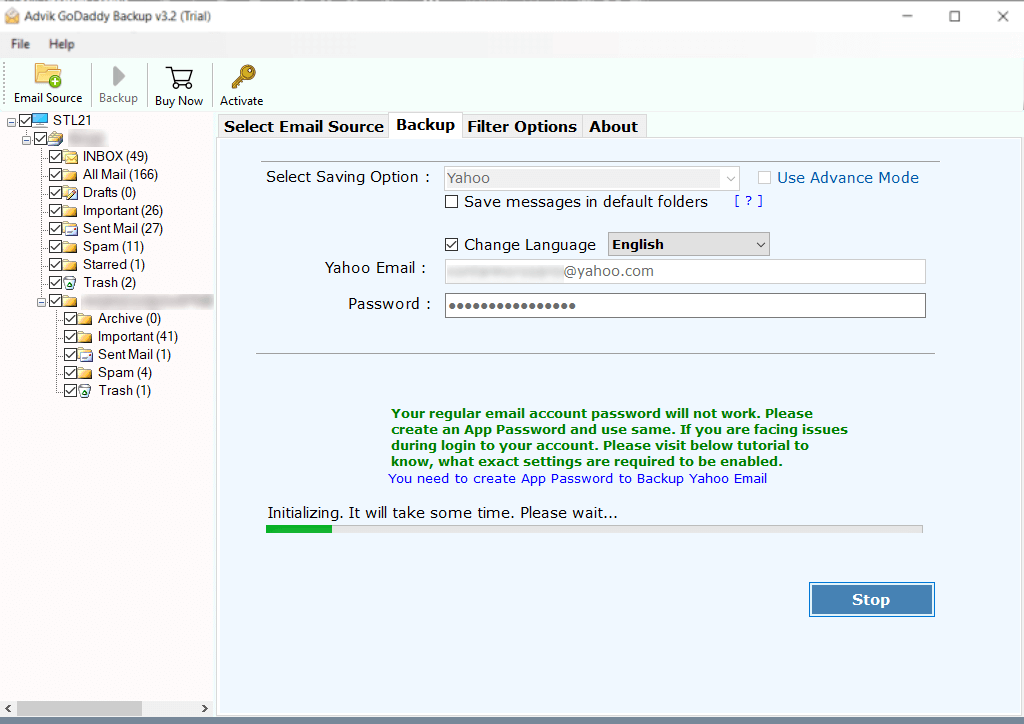
Task: Collapse the second blurred account node
Action: click(x=41, y=302)
